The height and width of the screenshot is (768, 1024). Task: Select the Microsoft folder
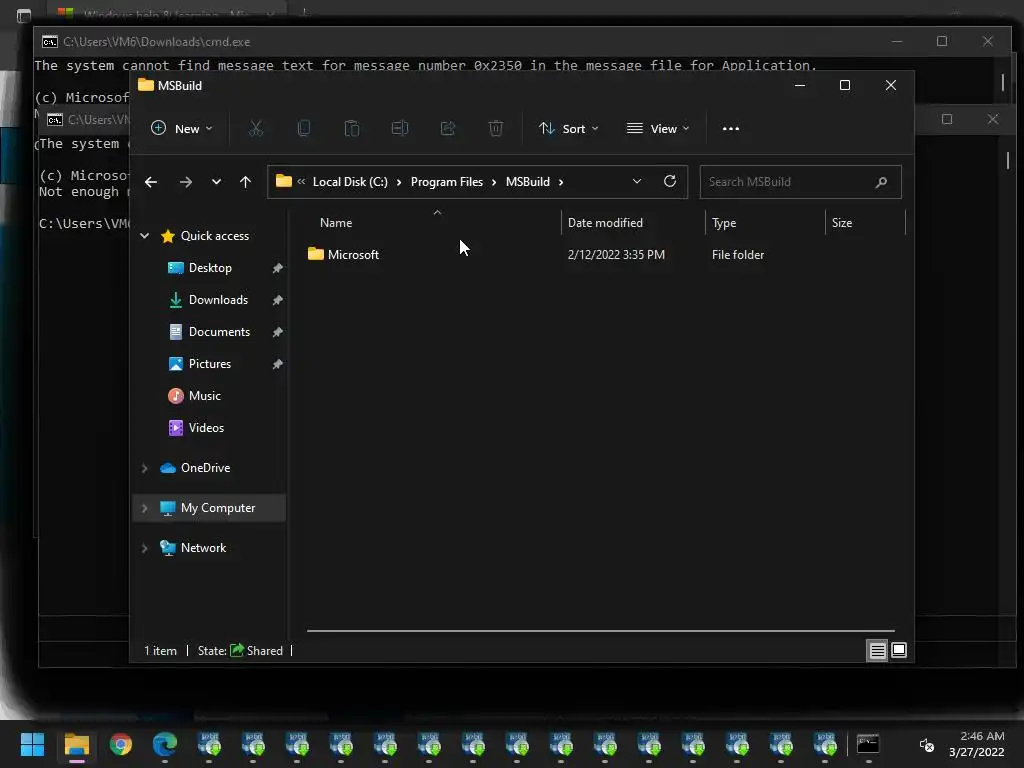coord(353,255)
